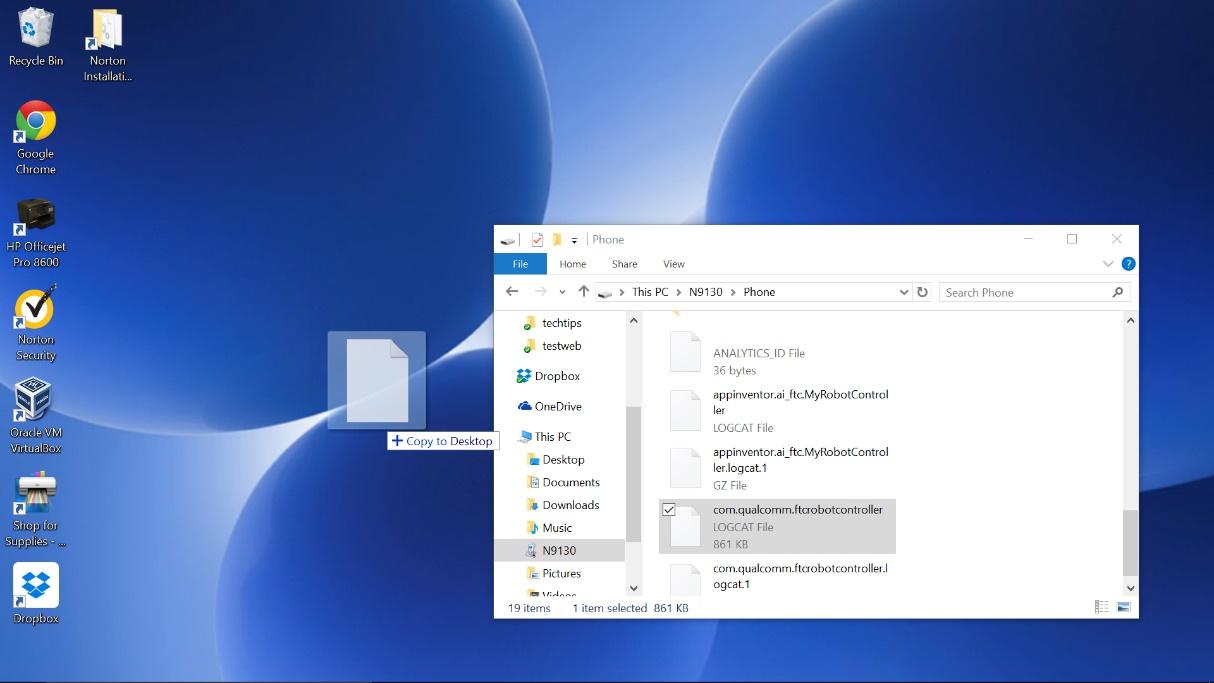Open Explorer Help blue question icon

coord(1128,264)
